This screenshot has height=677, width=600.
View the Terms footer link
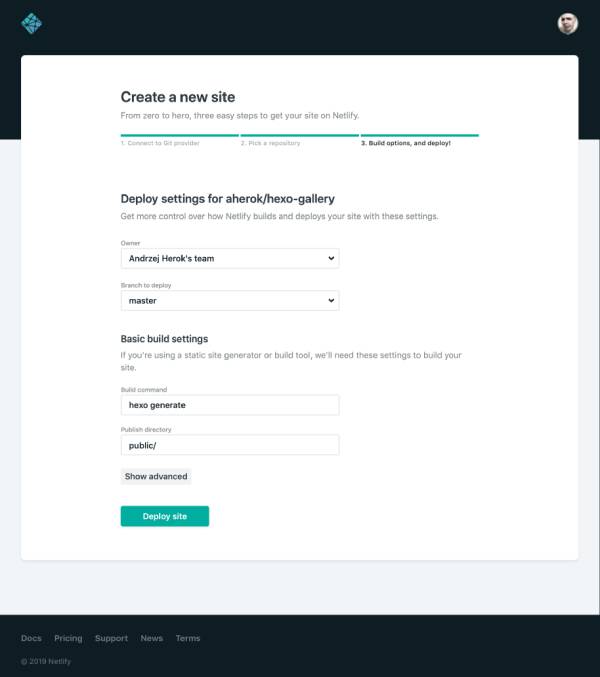click(188, 638)
